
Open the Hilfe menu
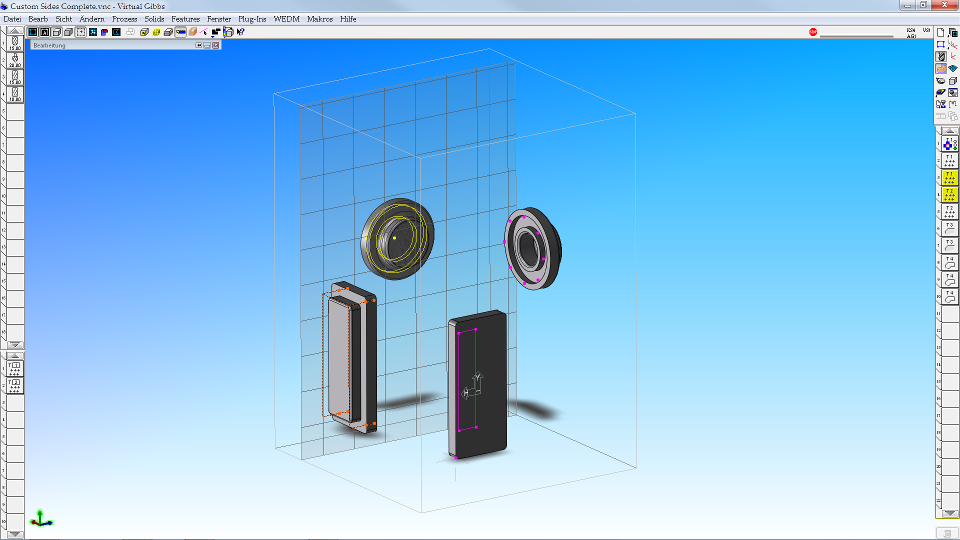(348, 19)
